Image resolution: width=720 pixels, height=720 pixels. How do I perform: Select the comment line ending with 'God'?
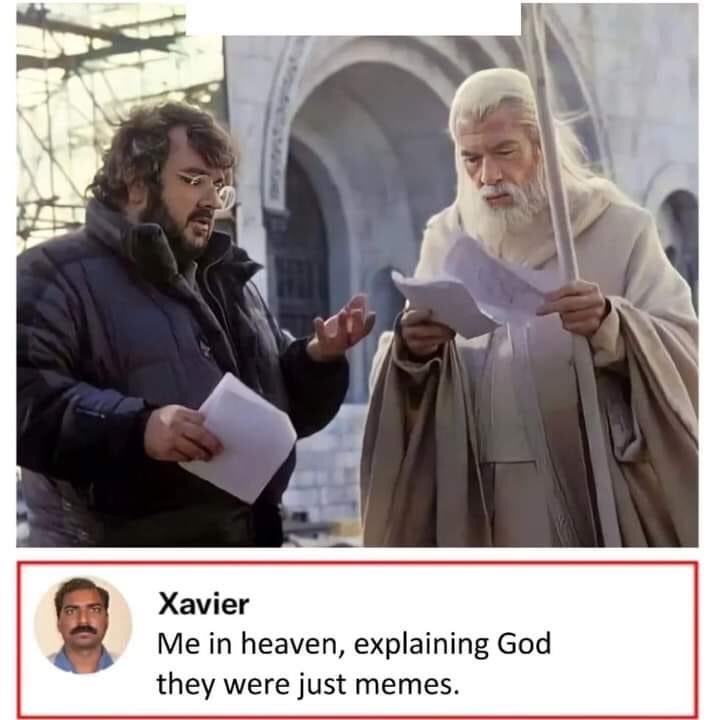point(354,644)
